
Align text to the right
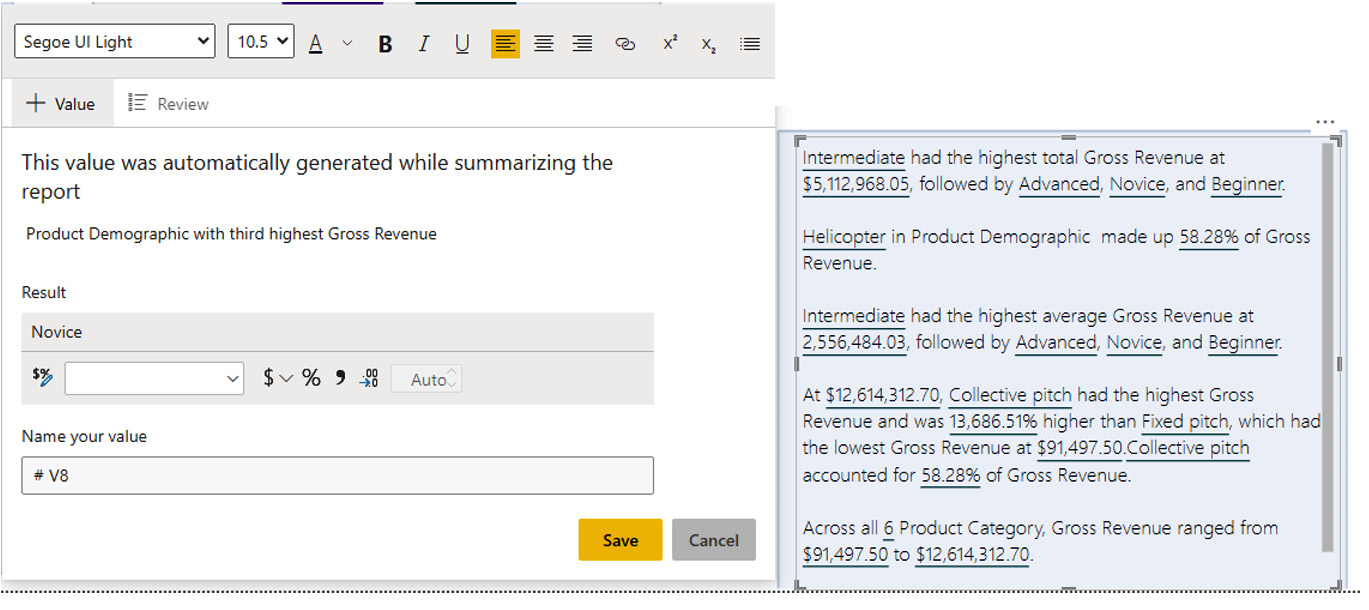[x=582, y=44]
